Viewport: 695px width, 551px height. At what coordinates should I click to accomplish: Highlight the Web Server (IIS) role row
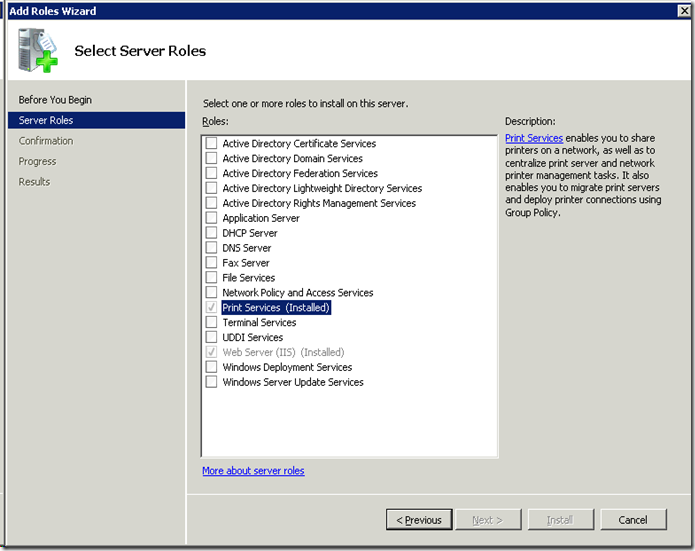tap(283, 352)
